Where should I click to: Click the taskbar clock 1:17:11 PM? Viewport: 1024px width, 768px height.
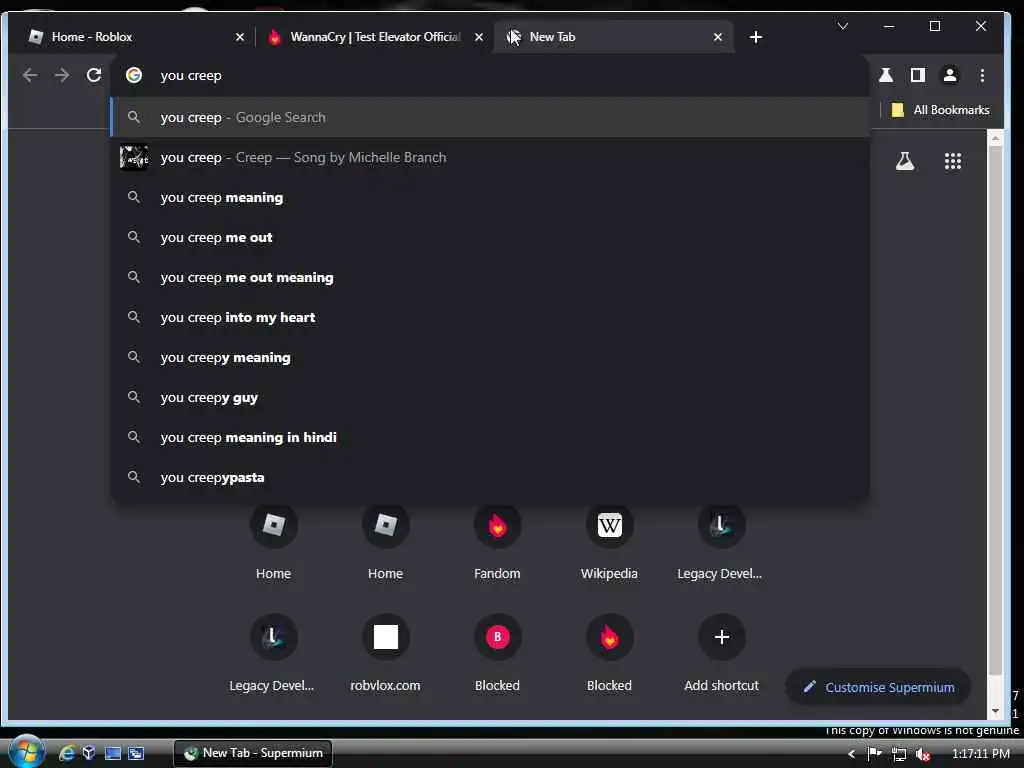[x=980, y=754]
